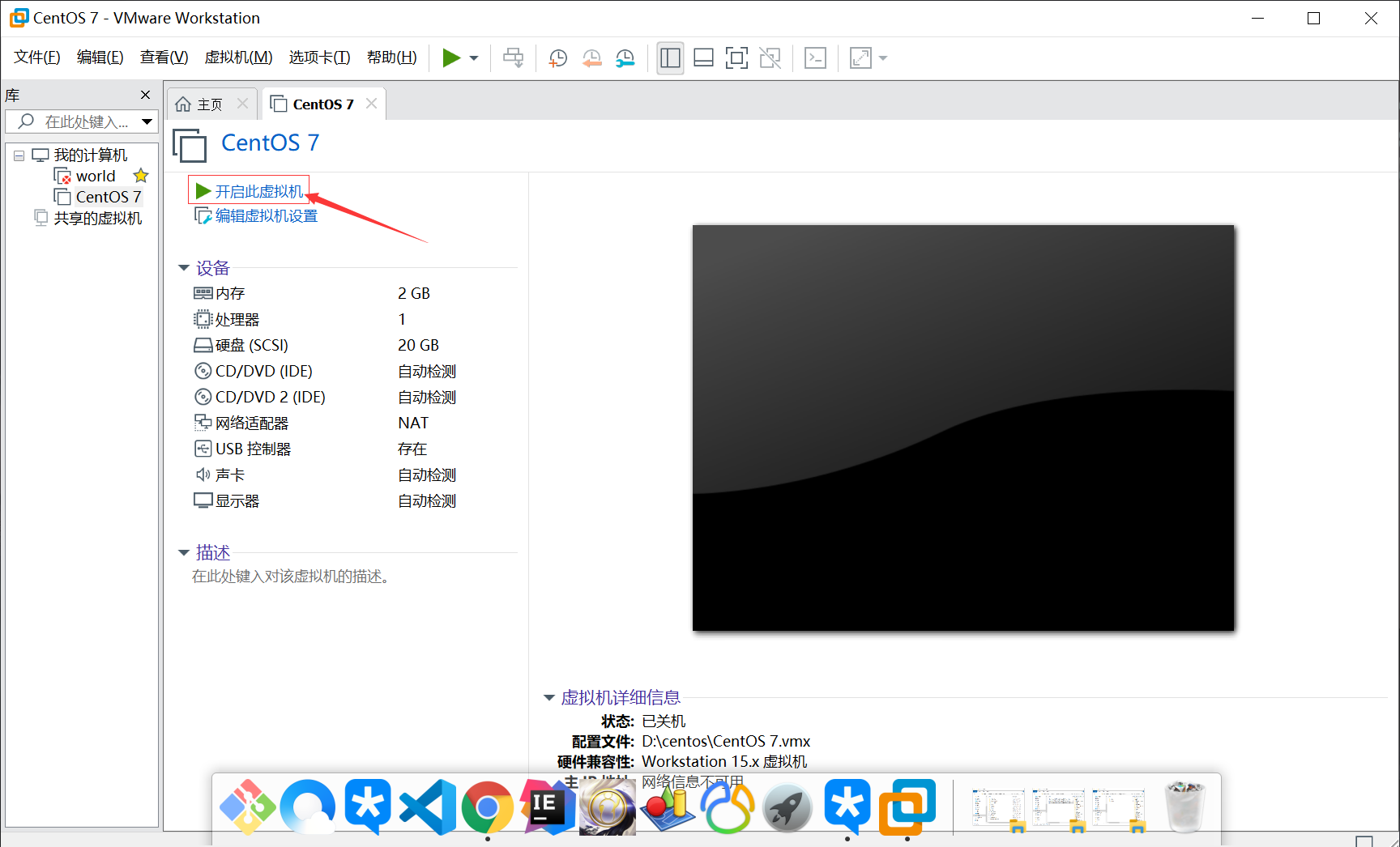Open the console view toolbar icon
The width and height of the screenshot is (1400, 847).
click(815, 57)
